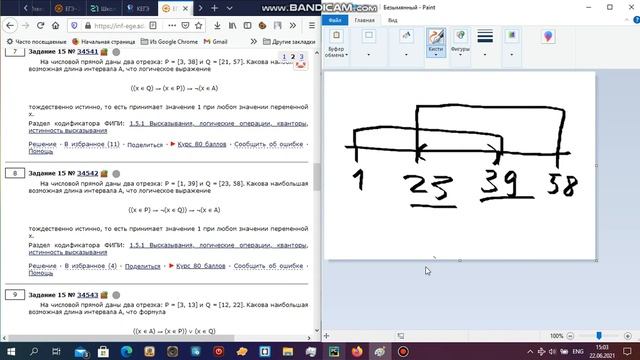This screenshot has width=640, height=360.
Task: Open Начальная страница bookmark
Action: 104,42
